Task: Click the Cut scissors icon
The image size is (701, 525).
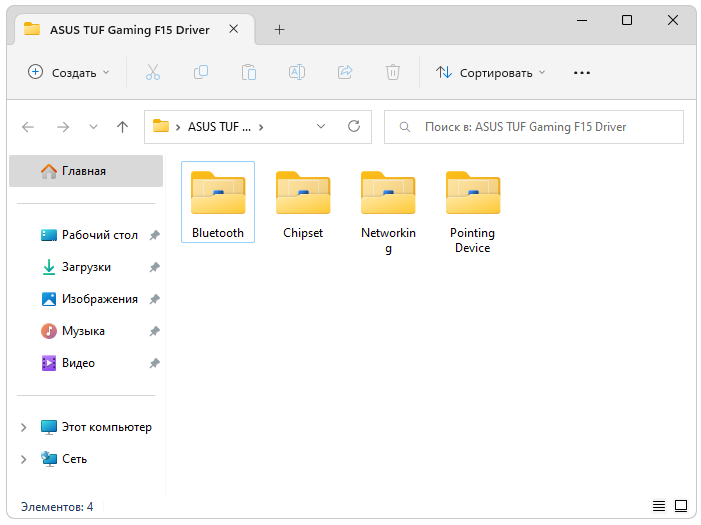Action: (152, 72)
